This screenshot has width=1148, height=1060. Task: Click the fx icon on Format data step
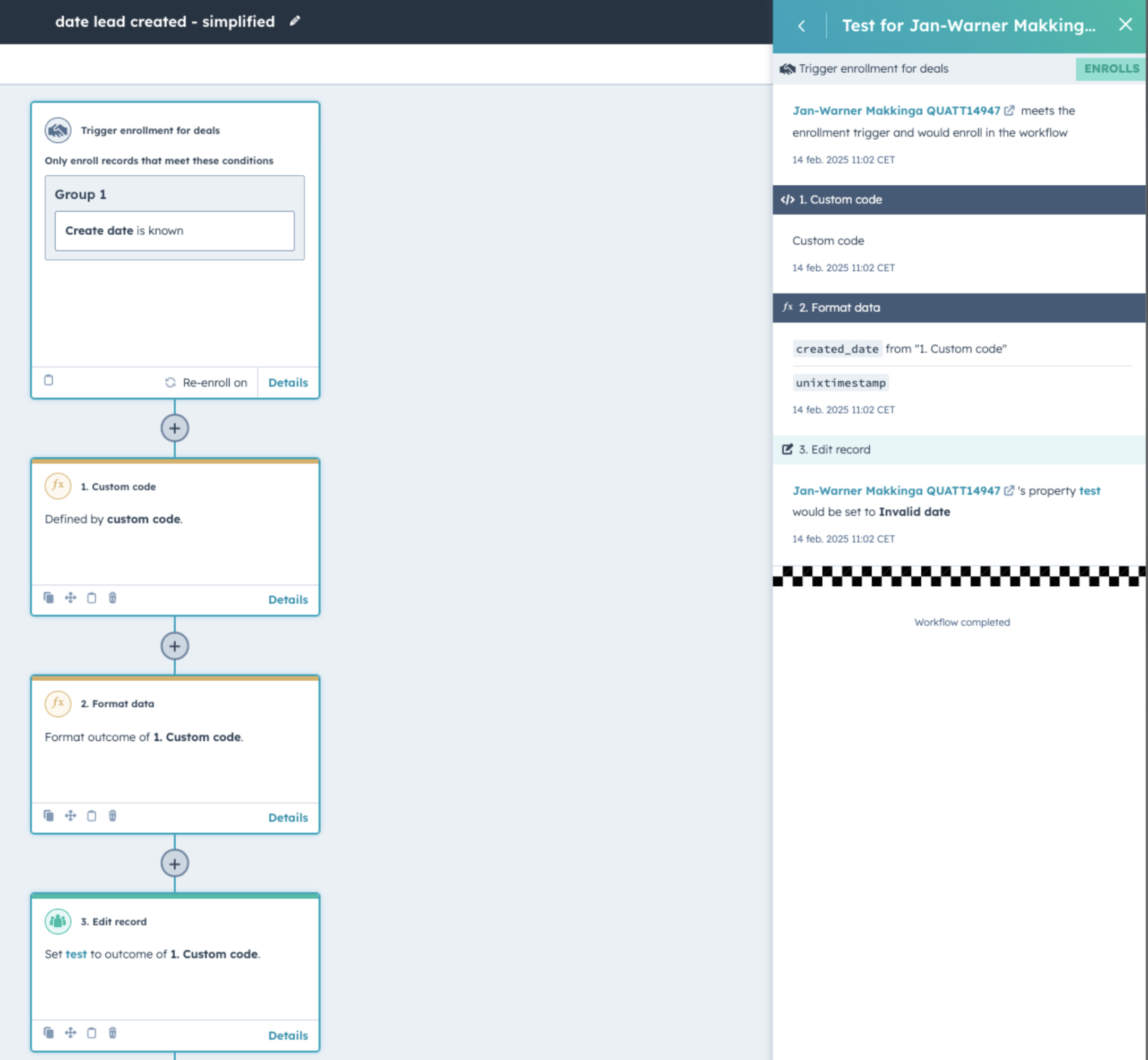pos(57,703)
